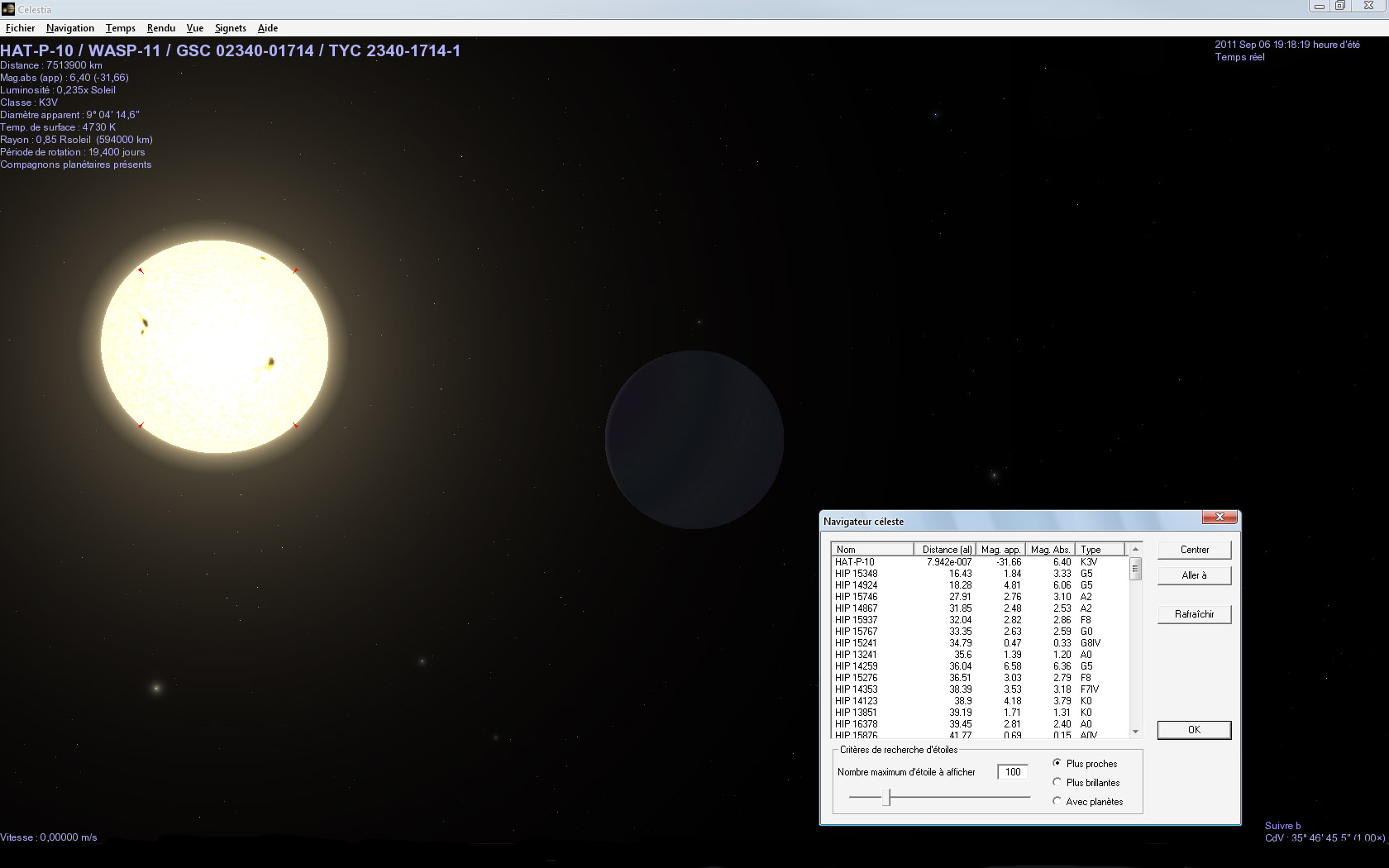Sort star list by Distance (al) column
Image resolution: width=1389 pixels, height=868 pixels.
945,549
